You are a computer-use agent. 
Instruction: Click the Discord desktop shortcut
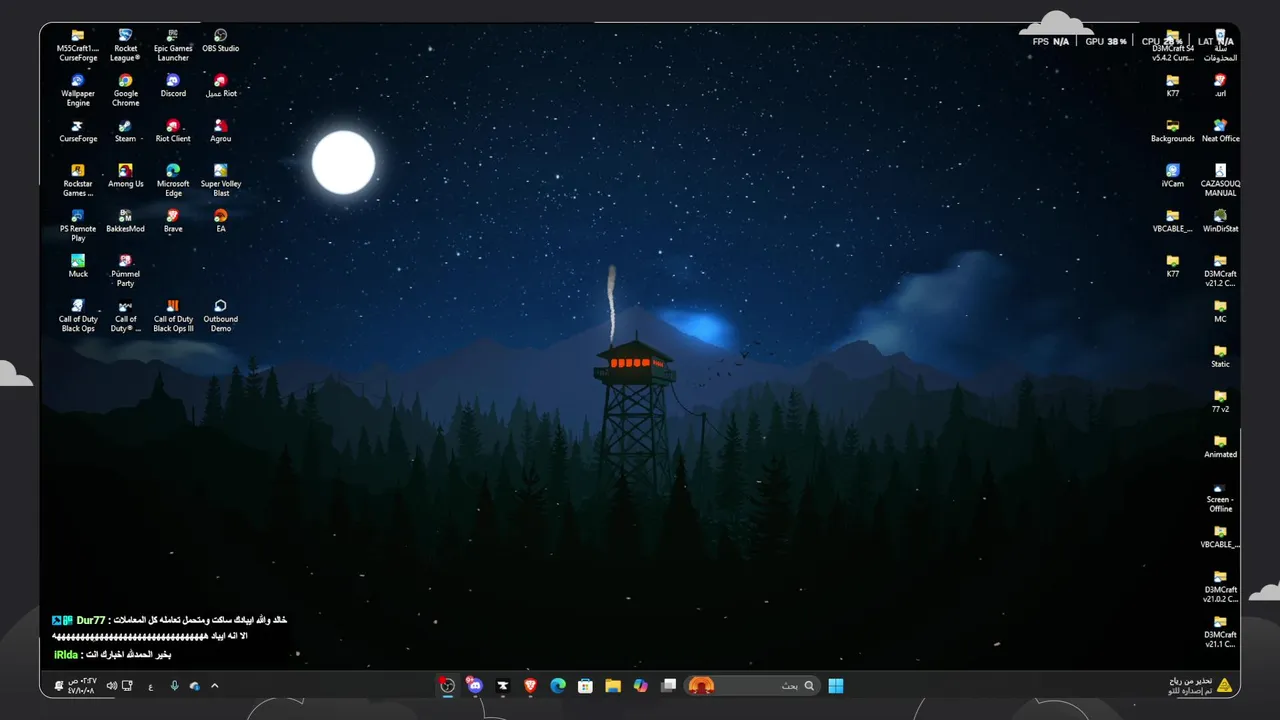tap(173, 86)
